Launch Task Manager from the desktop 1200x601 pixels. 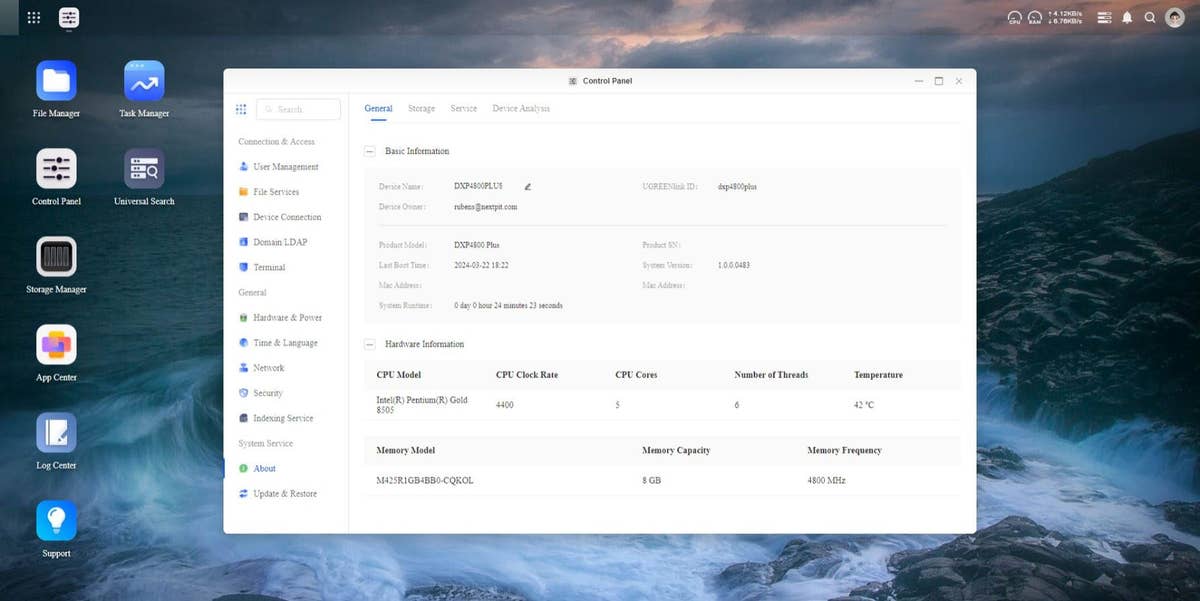(144, 81)
